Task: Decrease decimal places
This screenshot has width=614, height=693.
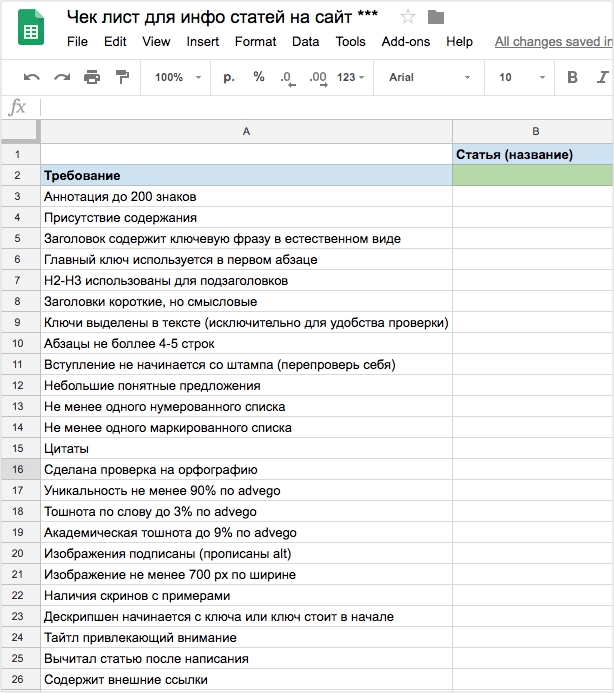Action: point(287,78)
